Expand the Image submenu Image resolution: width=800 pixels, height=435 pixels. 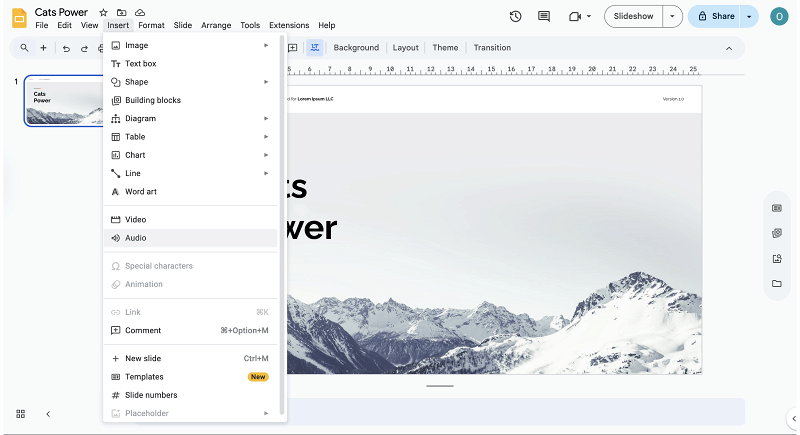pos(266,45)
